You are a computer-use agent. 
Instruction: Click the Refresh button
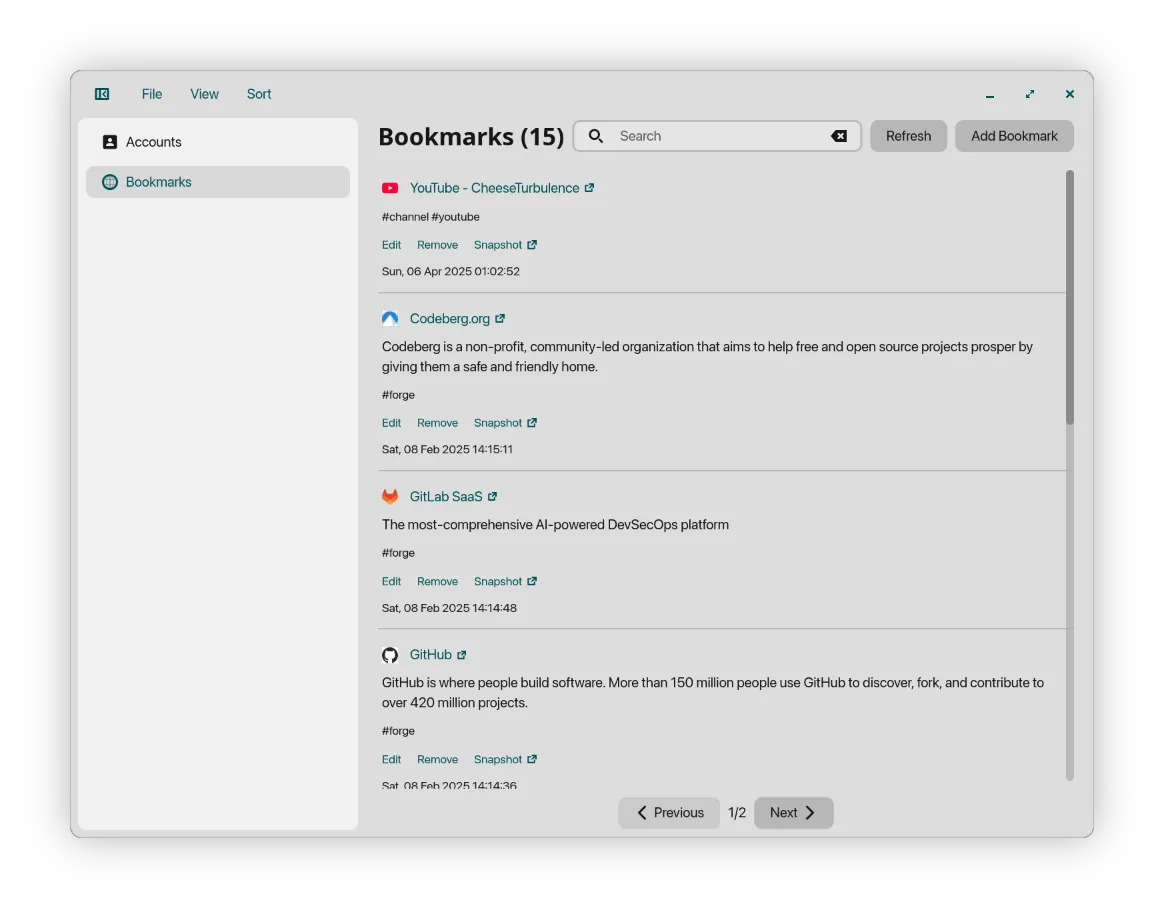[x=908, y=136]
